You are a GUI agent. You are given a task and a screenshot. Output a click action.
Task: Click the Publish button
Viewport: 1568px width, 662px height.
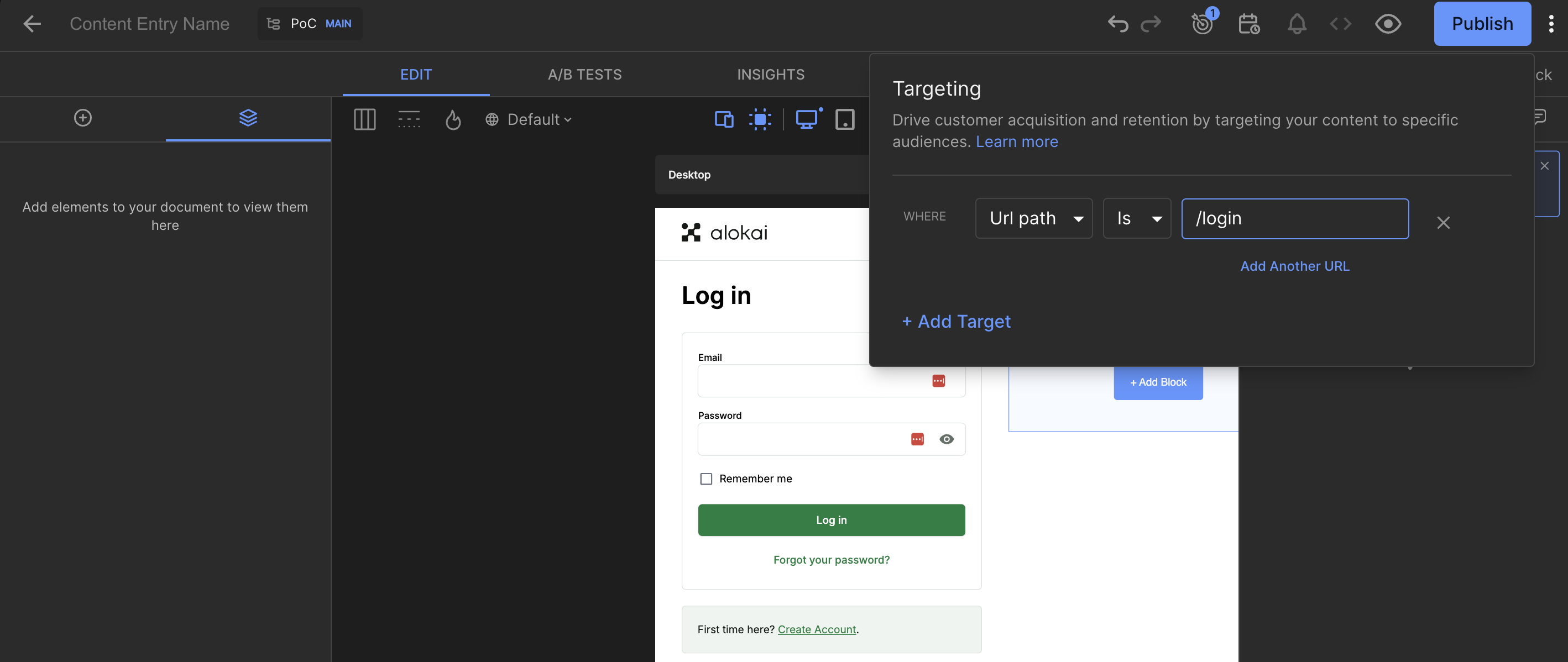click(x=1482, y=24)
